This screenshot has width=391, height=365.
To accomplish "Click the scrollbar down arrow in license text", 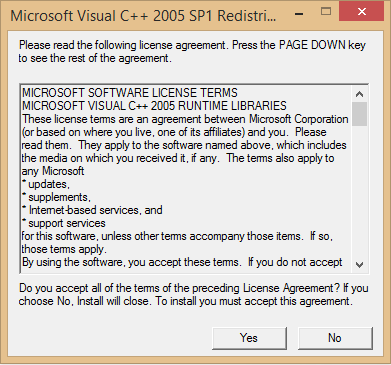I will tap(359, 265).
